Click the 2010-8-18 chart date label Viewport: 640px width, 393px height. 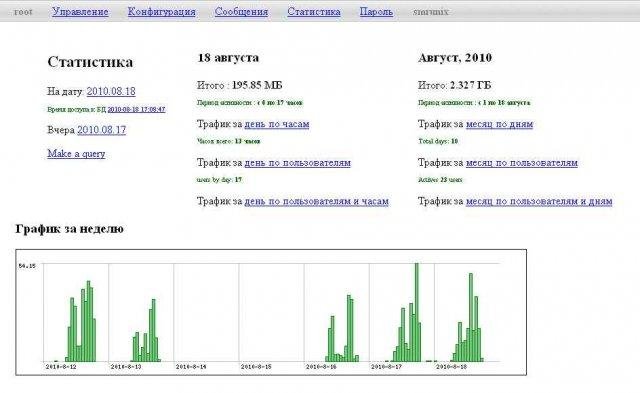451,366
